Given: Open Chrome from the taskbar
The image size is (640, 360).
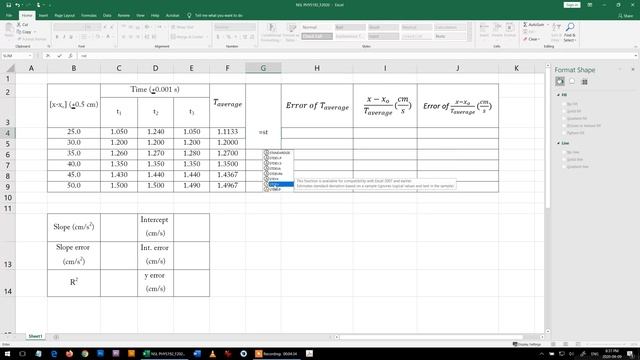Looking at the screenshot, I should point(85,353).
